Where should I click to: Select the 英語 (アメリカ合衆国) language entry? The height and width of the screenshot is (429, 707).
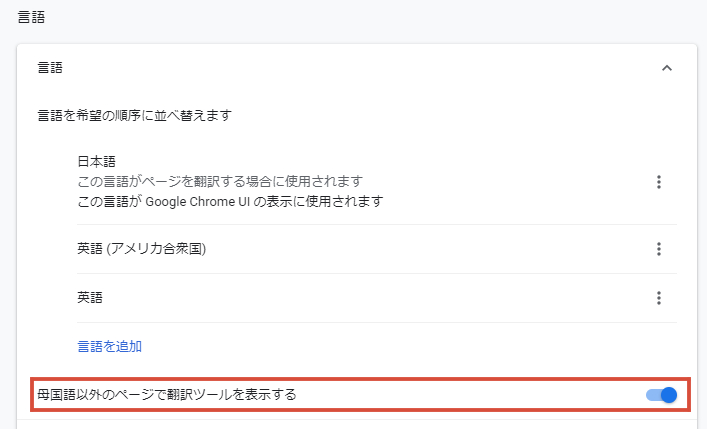point(142,249)
